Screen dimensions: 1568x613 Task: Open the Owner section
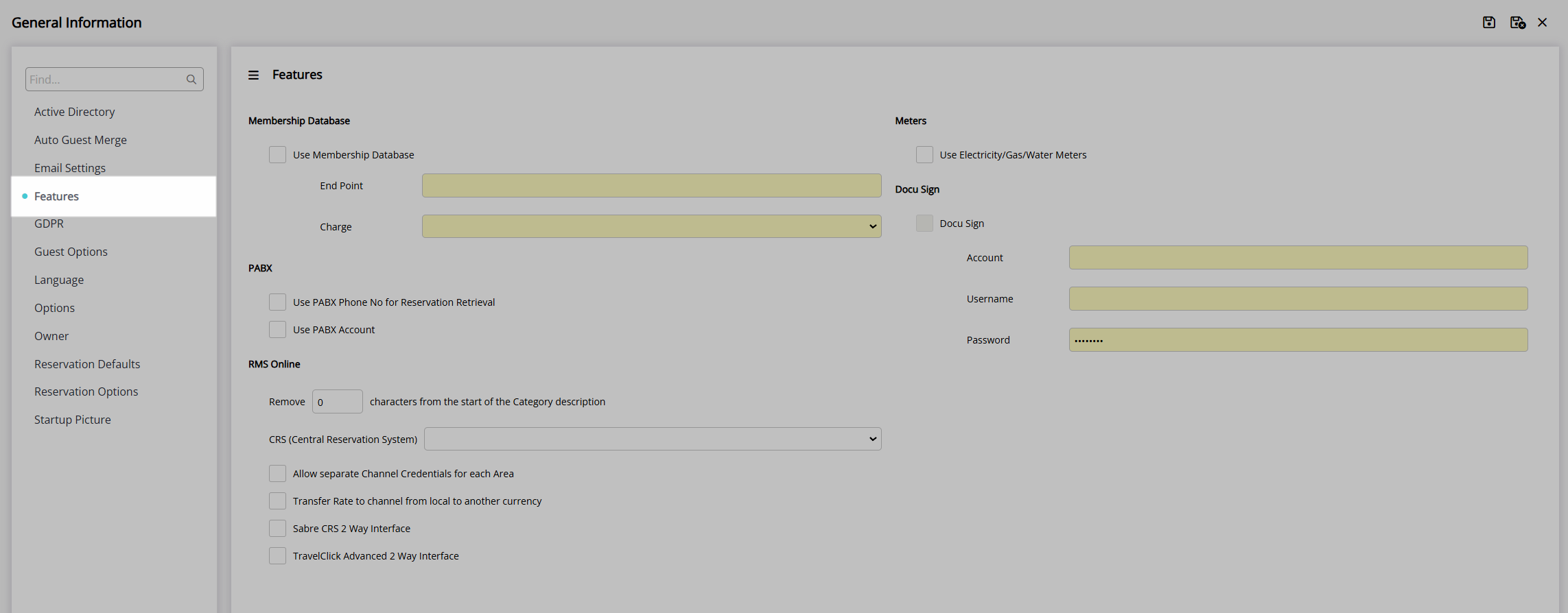point(51,336)
